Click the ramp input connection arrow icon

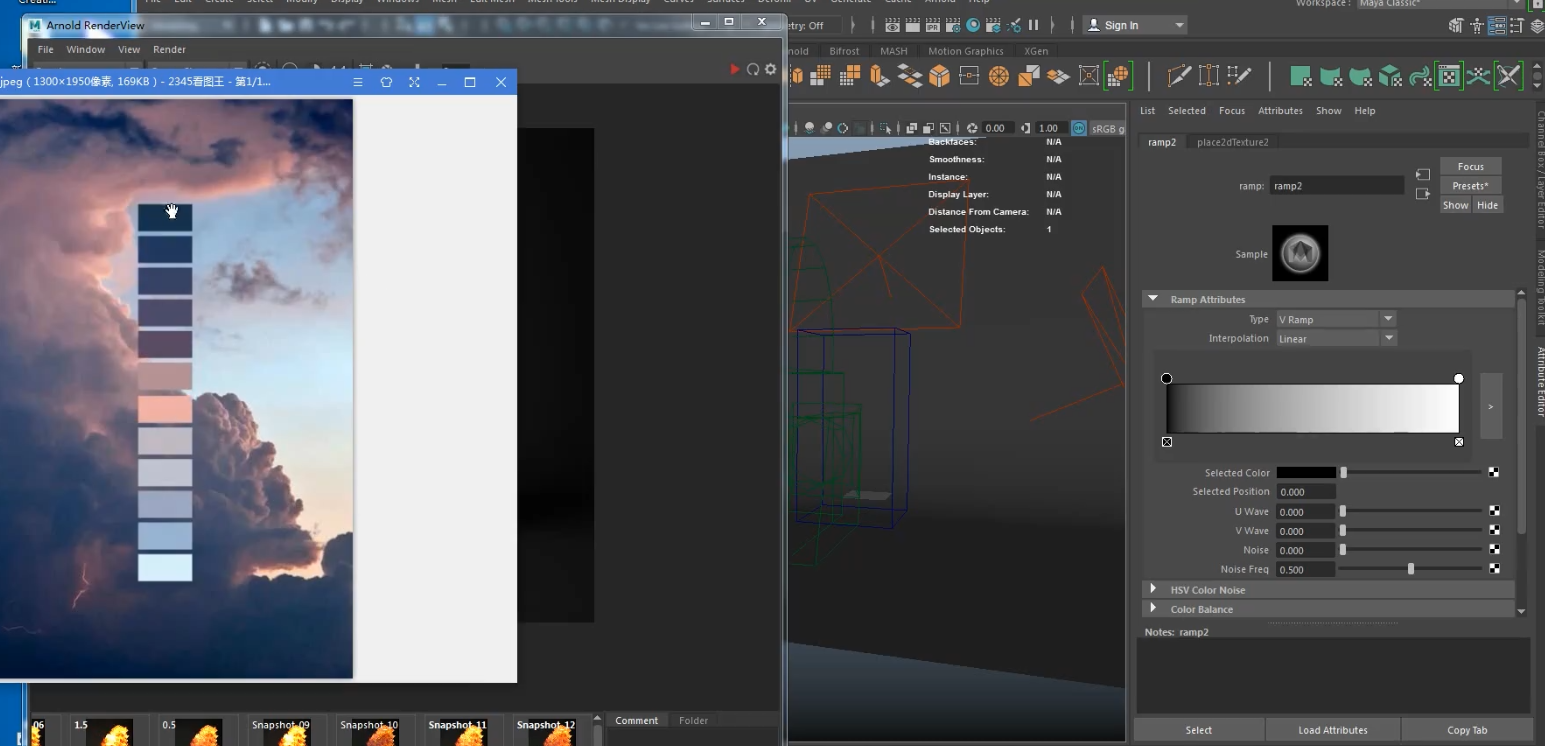coord(1423,175)
